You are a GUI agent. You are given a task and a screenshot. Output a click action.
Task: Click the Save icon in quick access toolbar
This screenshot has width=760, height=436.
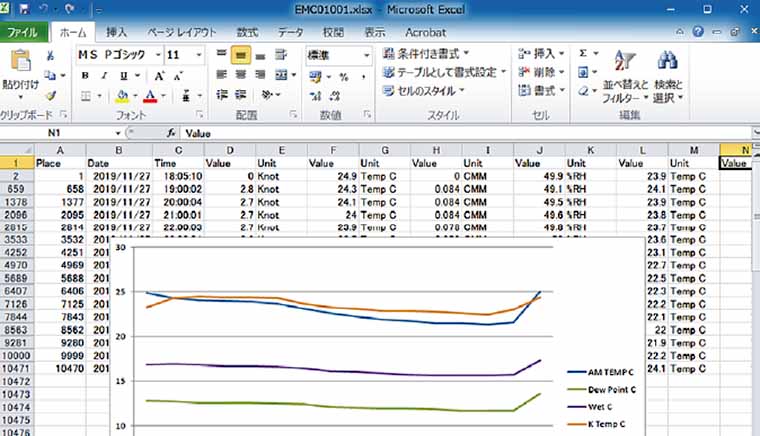coord(24,9)
